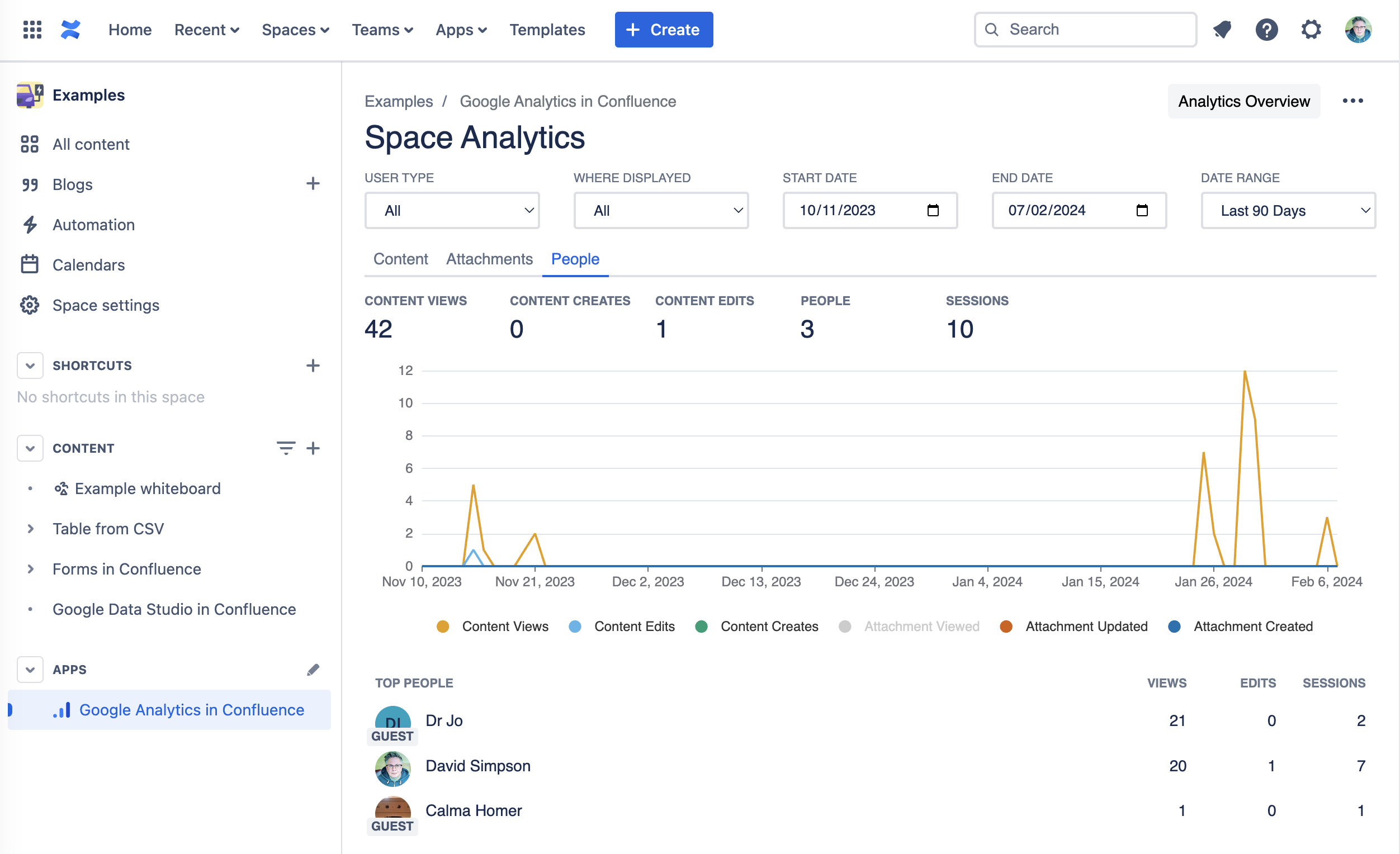Screen dimensions: 1400x854
Task: Open the Spaces menu
Action: click(x=295, y=30)
